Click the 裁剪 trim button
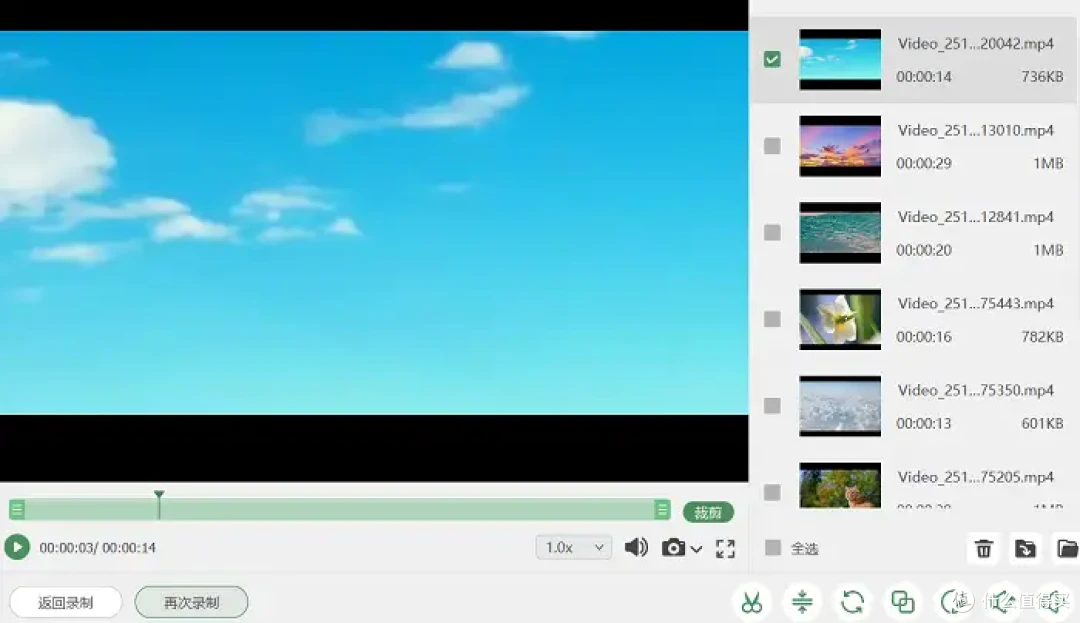 [708, 512]
